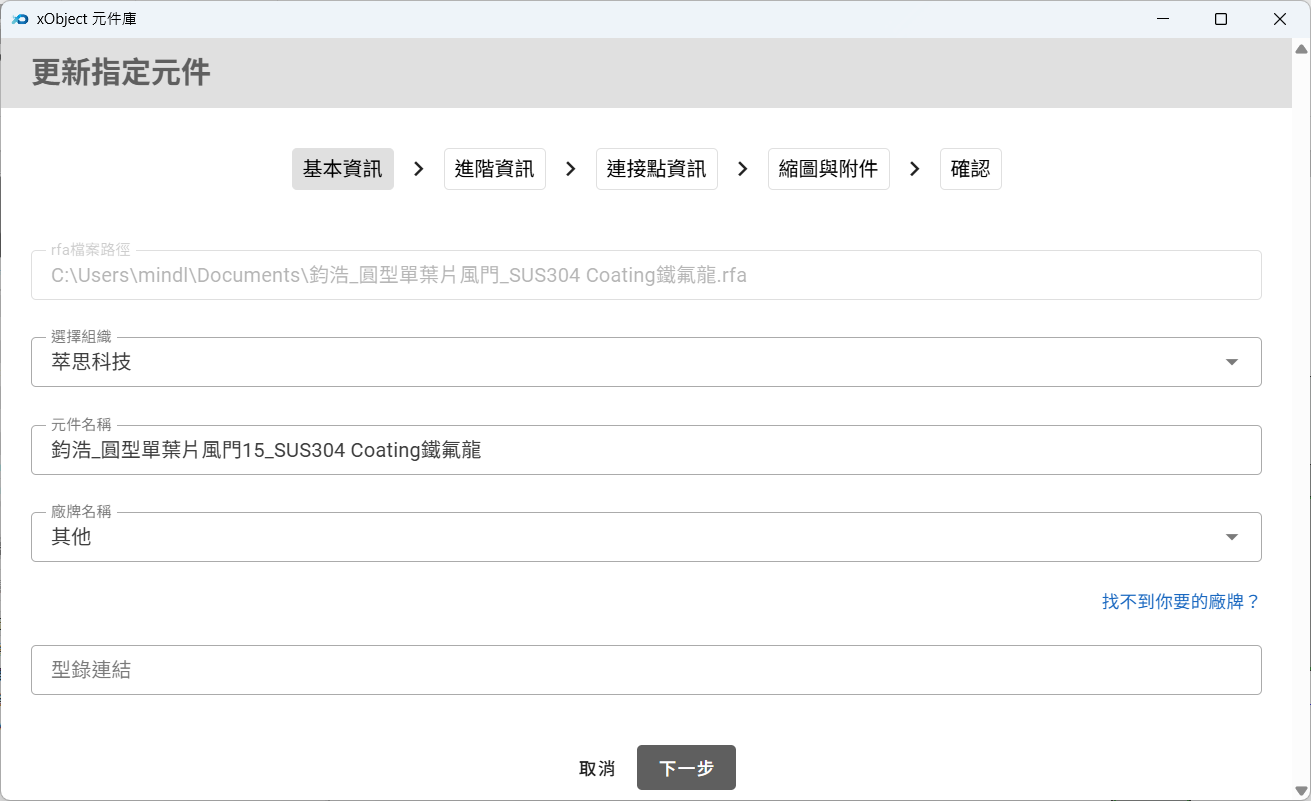
Task: Focus the 元件名稱 text field
Action: click(x=645, y=450)
